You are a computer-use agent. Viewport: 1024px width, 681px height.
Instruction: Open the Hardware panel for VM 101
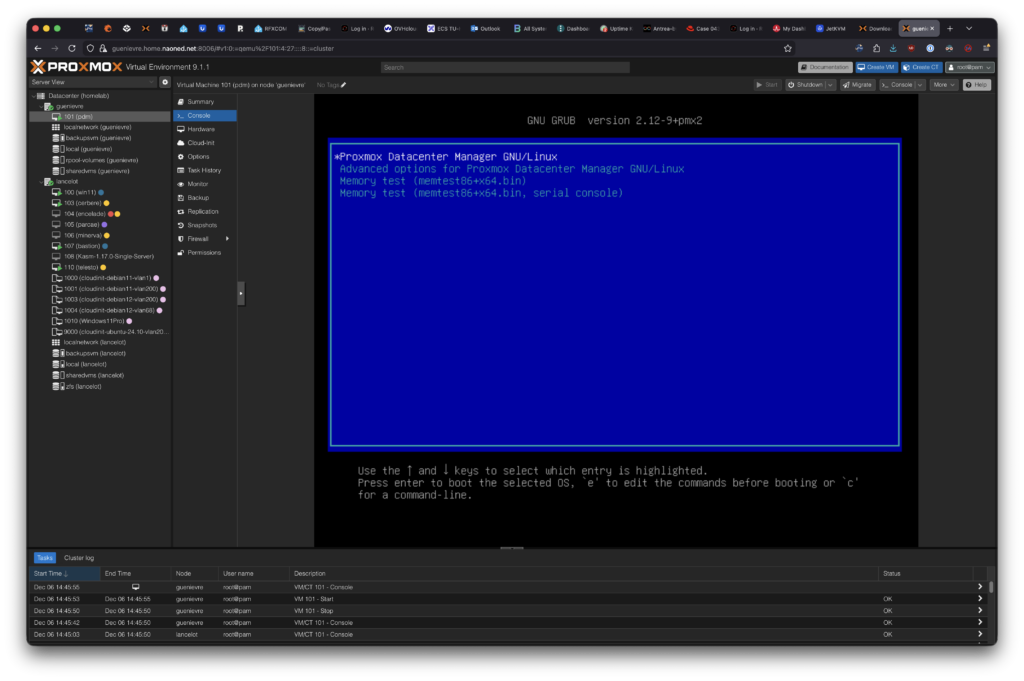200,129
